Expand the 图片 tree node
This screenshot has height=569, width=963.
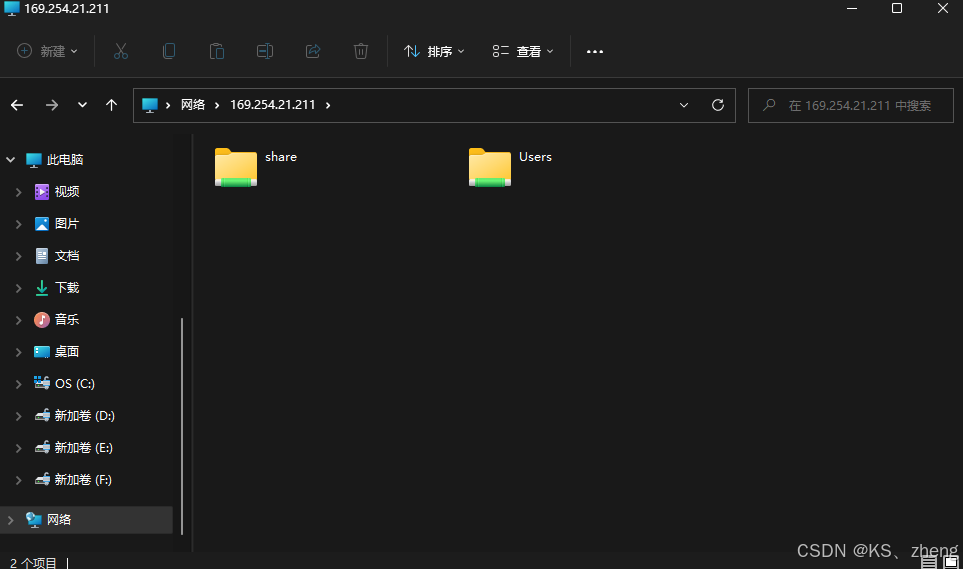[18, 224]
